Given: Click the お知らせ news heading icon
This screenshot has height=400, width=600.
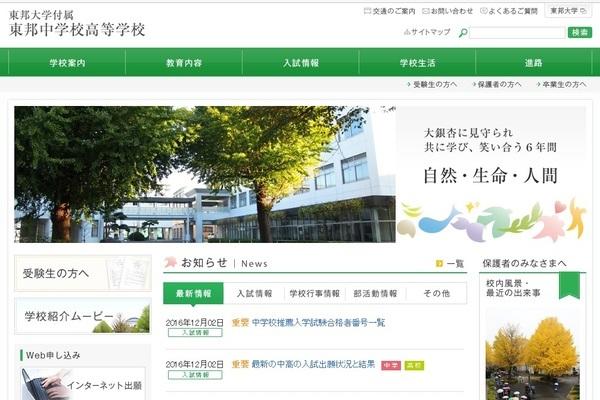Looking at the screenshot, I should [x=171, y=263].
